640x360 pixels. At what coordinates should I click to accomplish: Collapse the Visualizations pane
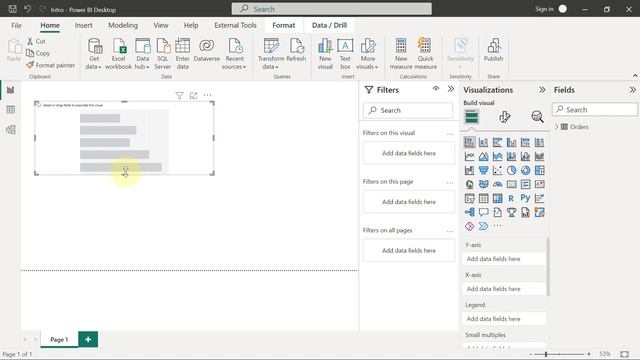[542, 90]
